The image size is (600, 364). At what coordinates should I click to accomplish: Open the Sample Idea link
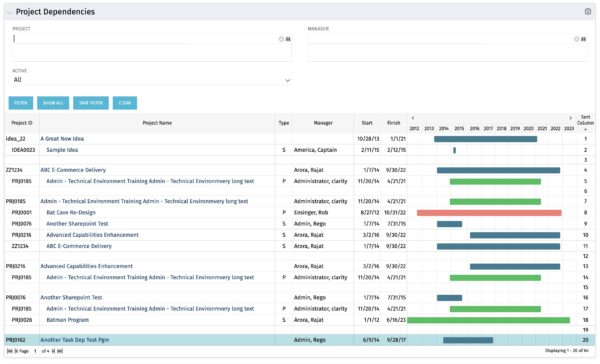click(x=62, y=150)
